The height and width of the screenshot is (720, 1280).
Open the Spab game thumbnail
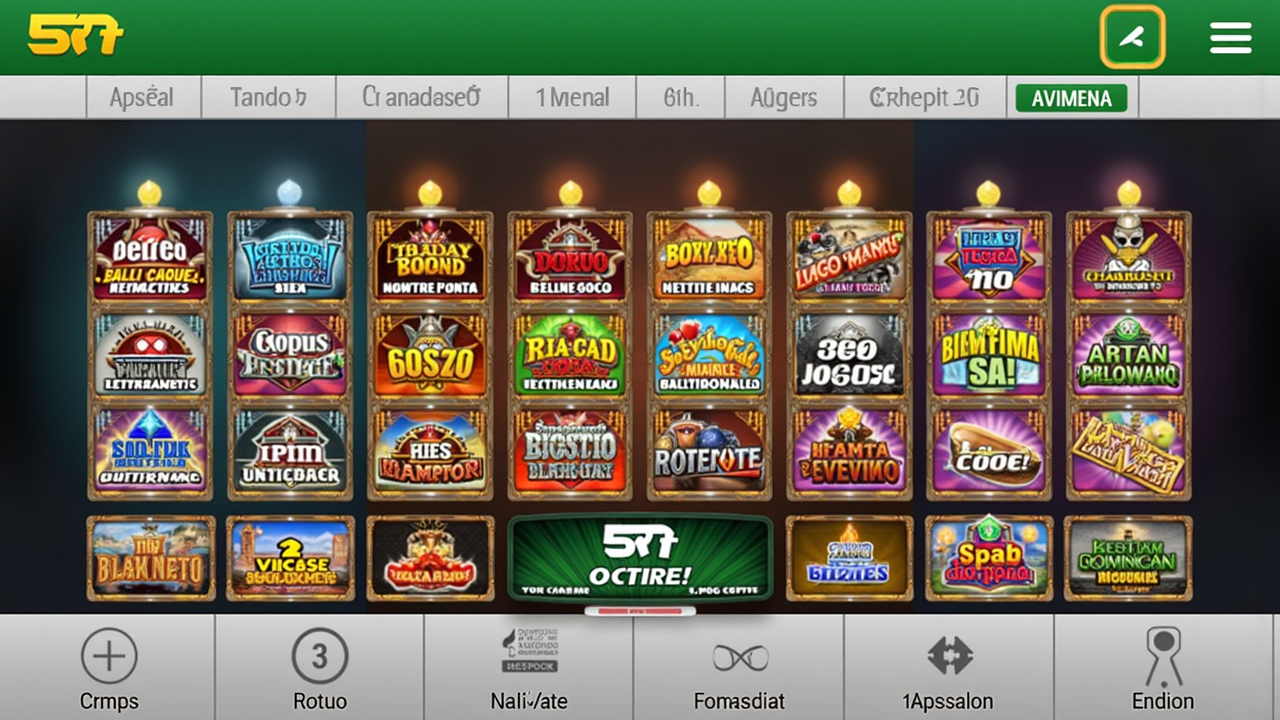(988, 558)
